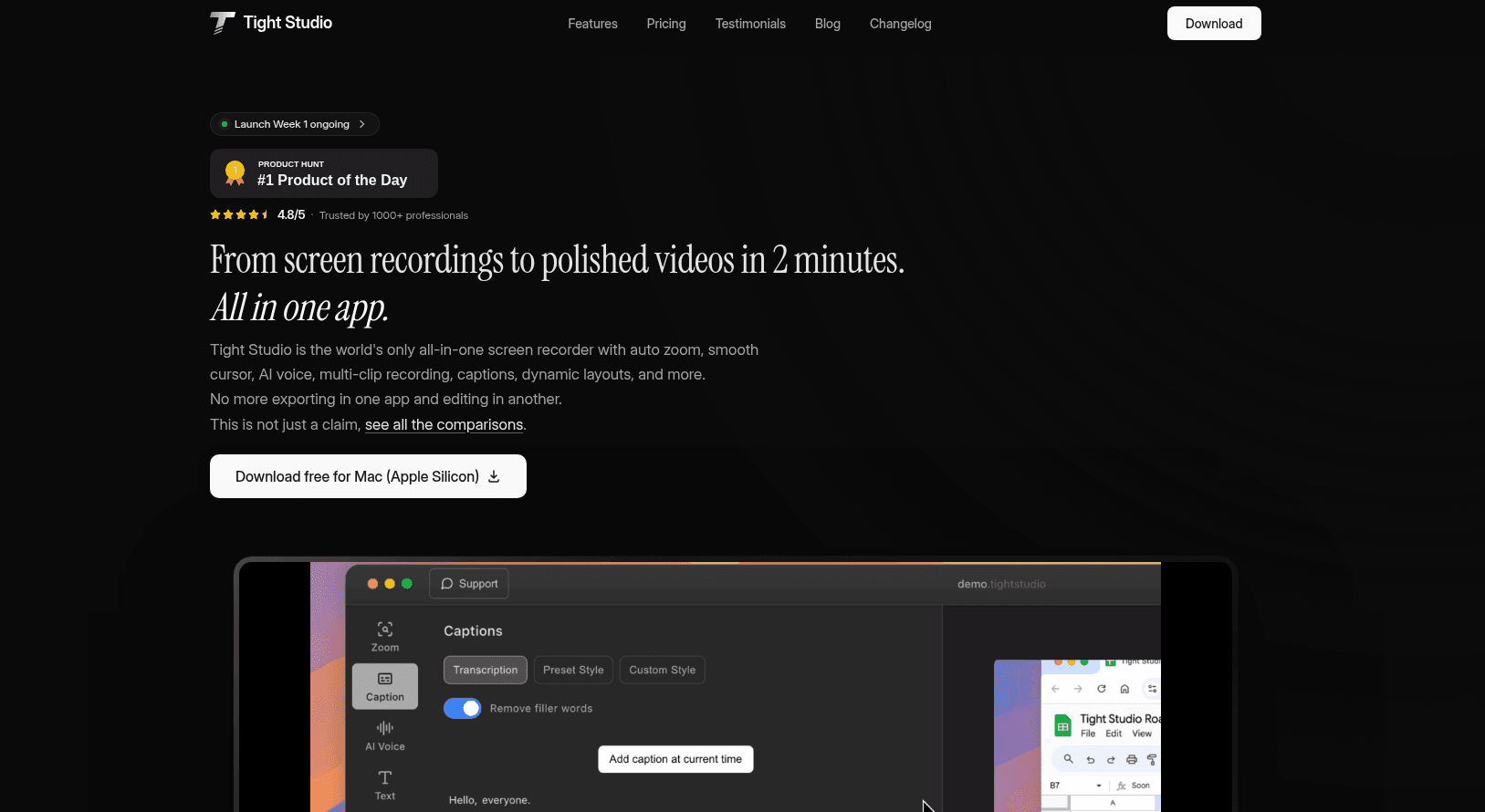The height and width of the screenshot is (812, 1485).
Task: Open the View menu in Sheets preview
Action: coord(1142,734)
